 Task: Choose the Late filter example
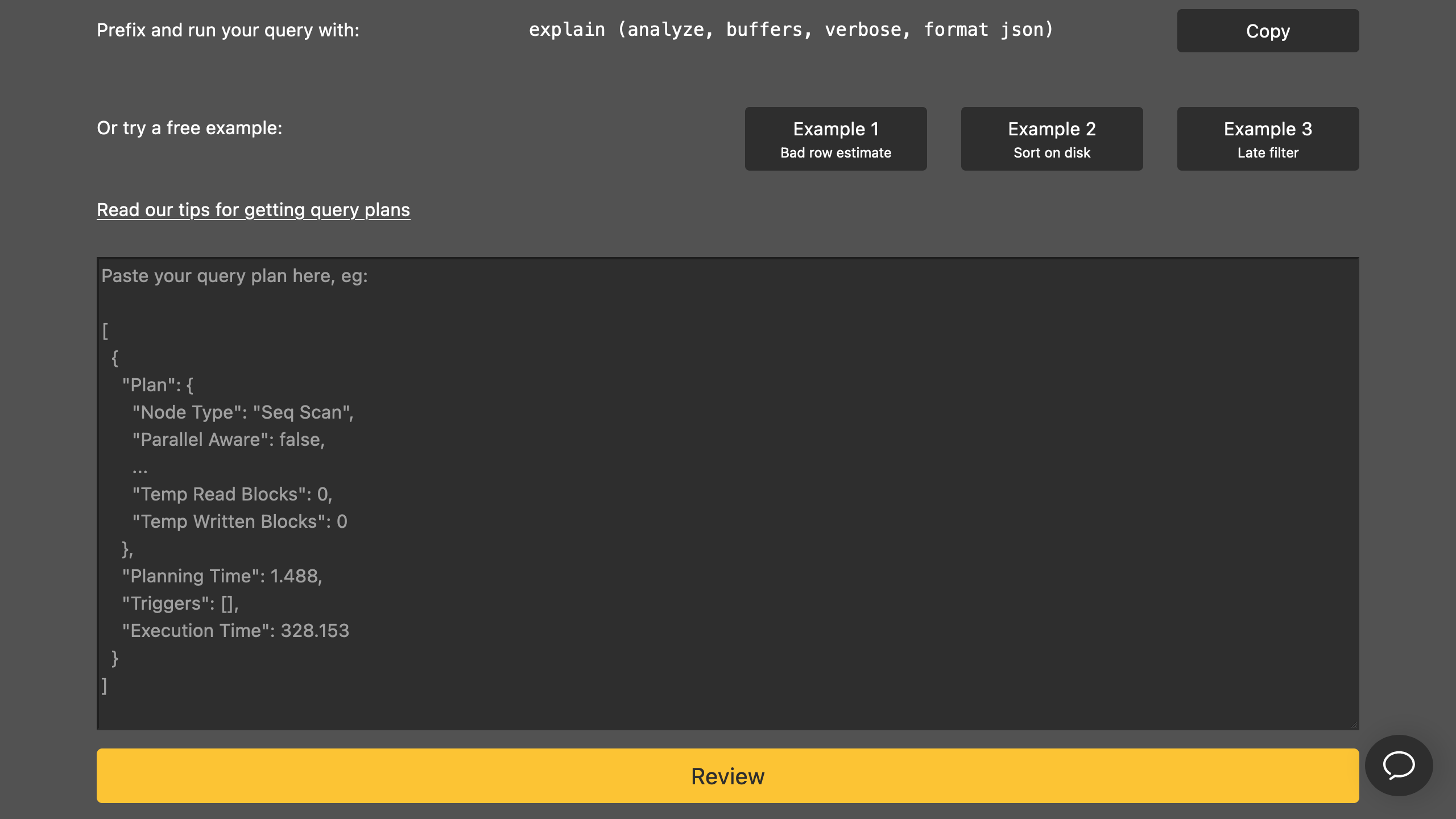point(1267,138)
